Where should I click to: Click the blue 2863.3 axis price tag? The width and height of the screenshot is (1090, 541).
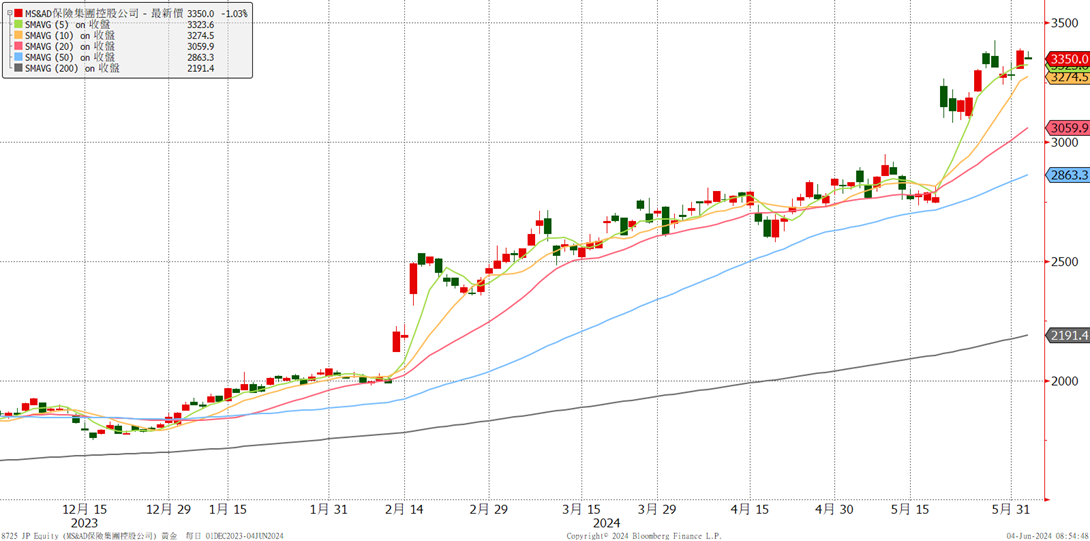(1068, 175)
